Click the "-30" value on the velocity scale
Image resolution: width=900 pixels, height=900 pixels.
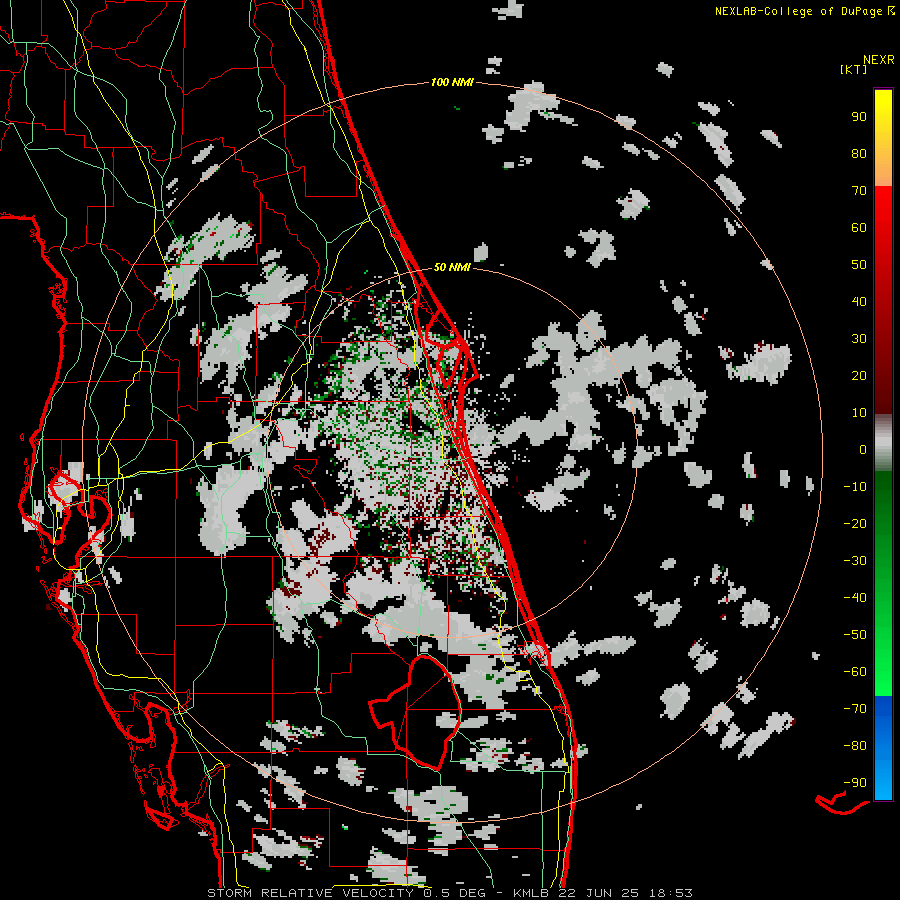855,561
